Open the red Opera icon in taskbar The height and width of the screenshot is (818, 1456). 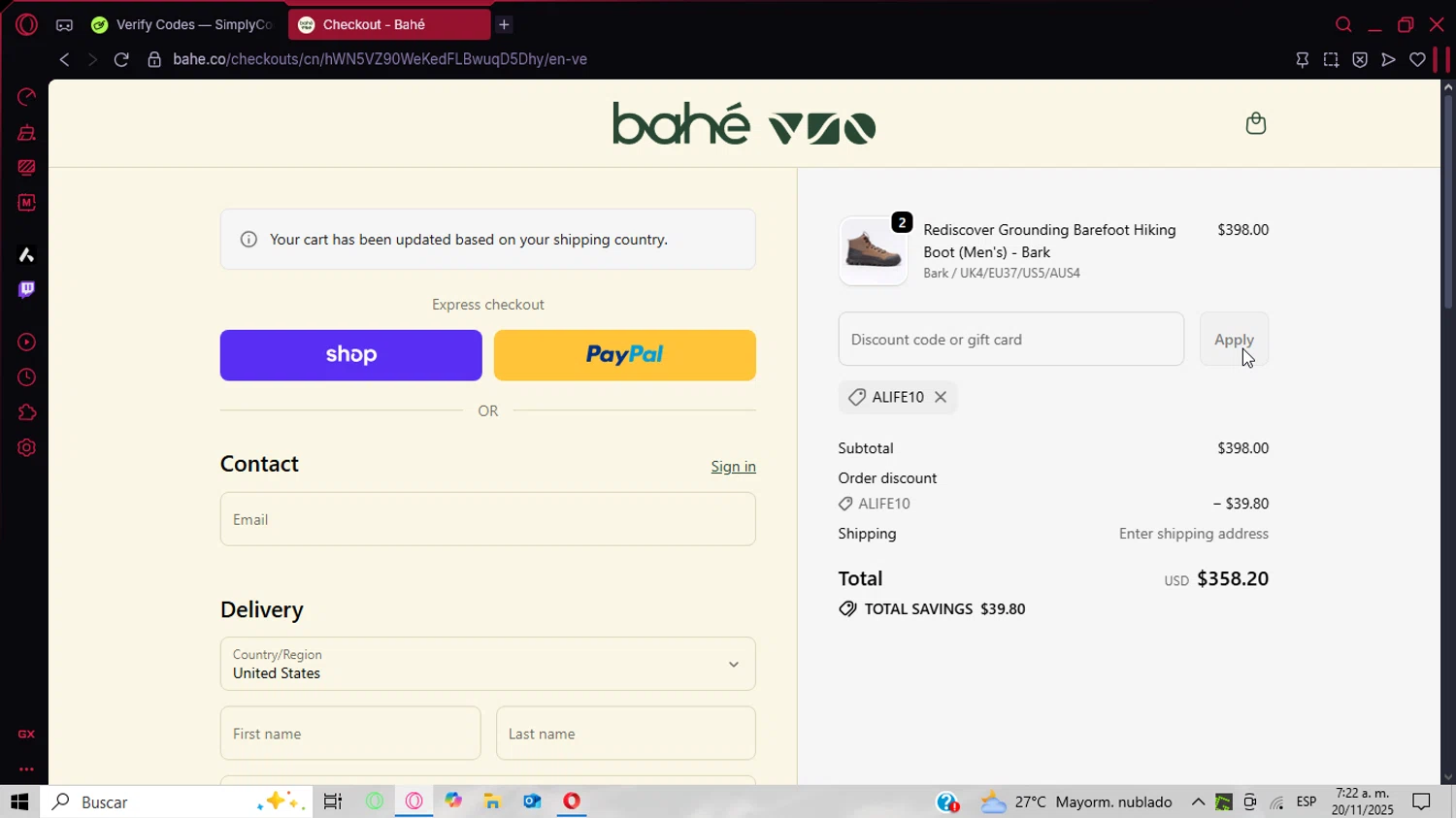tap(572, 802)
